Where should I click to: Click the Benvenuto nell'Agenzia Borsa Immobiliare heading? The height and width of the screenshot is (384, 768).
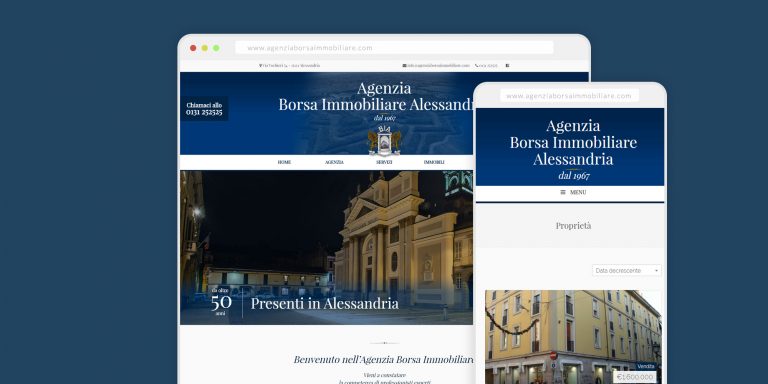(384, 359)
